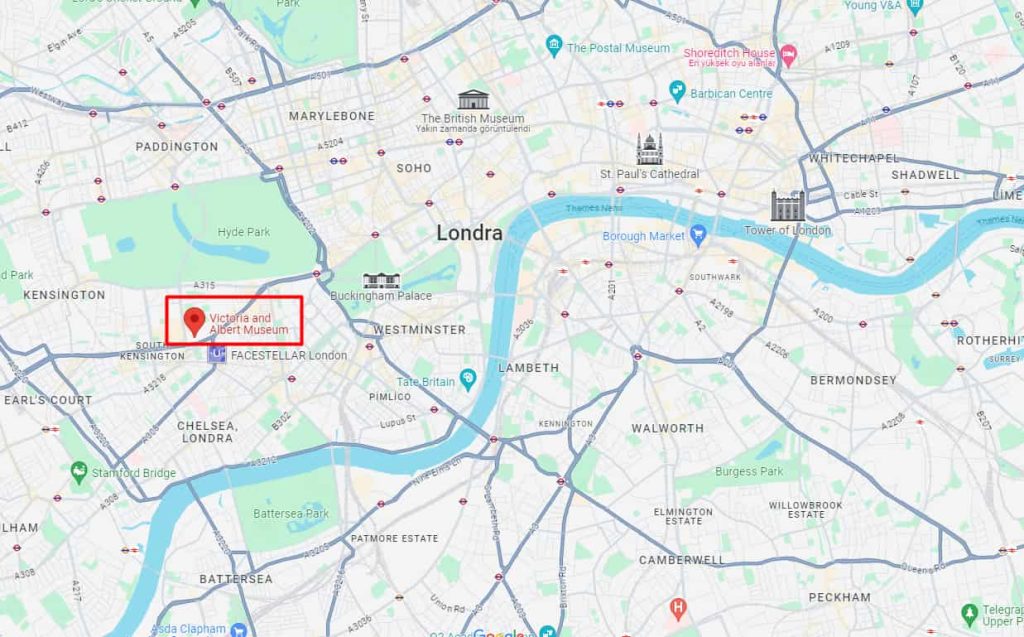Click the red hospital H marker
Screen dimensions: 1024x637
click(678, 609)
